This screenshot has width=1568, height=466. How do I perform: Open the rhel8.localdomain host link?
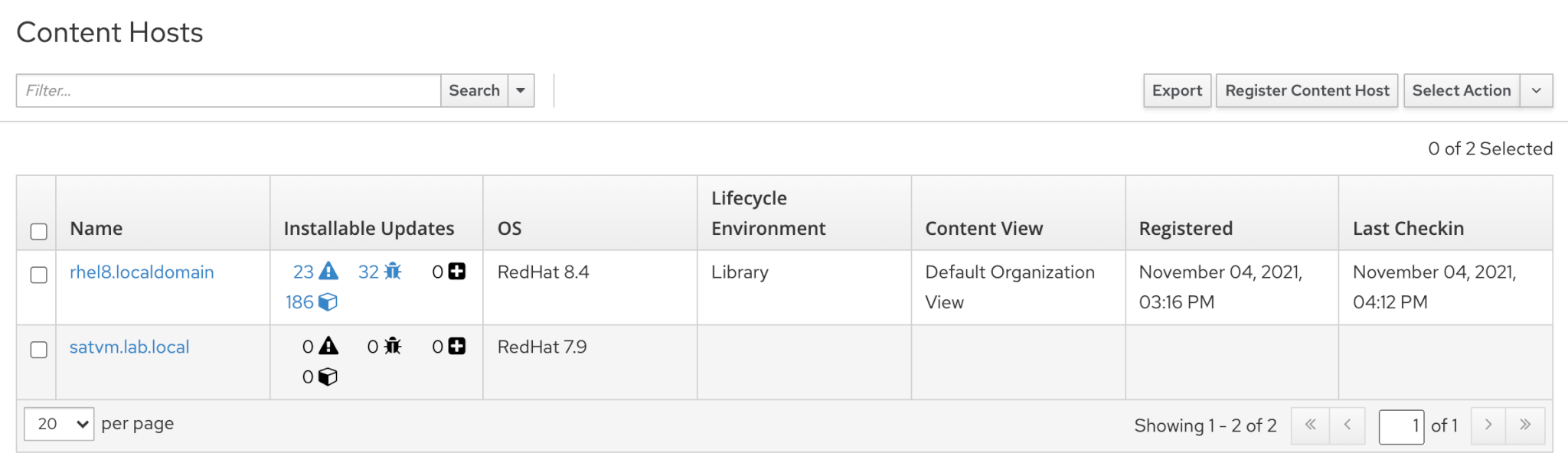point(142,272)
